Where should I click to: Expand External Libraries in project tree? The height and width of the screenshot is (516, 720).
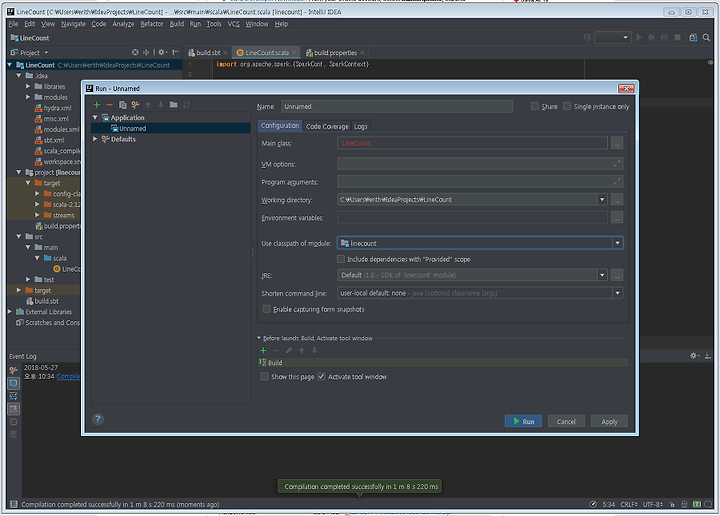point(10,312)
